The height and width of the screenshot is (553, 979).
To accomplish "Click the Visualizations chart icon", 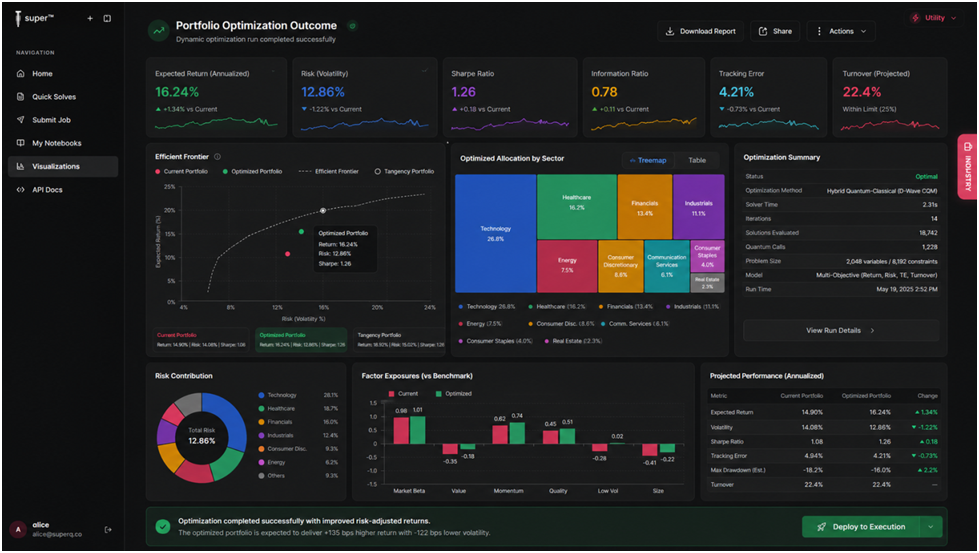I will pyautogui.click(x=21, y=167).
